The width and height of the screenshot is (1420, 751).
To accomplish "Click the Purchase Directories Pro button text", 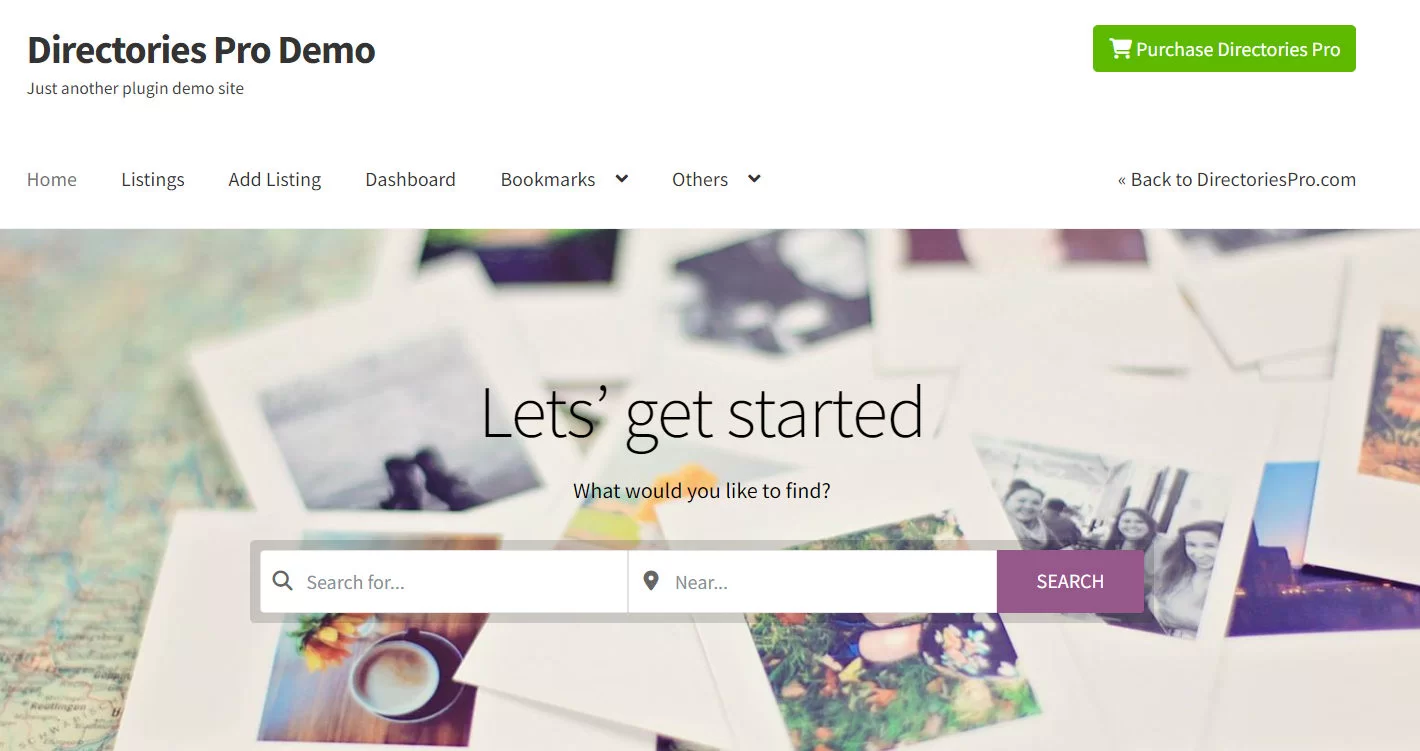I will (x=1238, y=49).
